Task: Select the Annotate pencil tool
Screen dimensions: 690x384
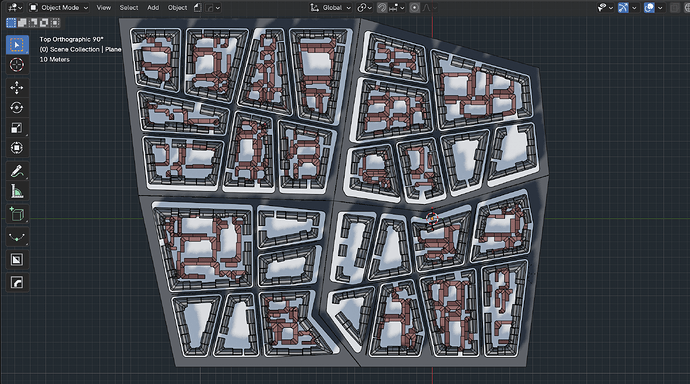Action: (17, 171)
